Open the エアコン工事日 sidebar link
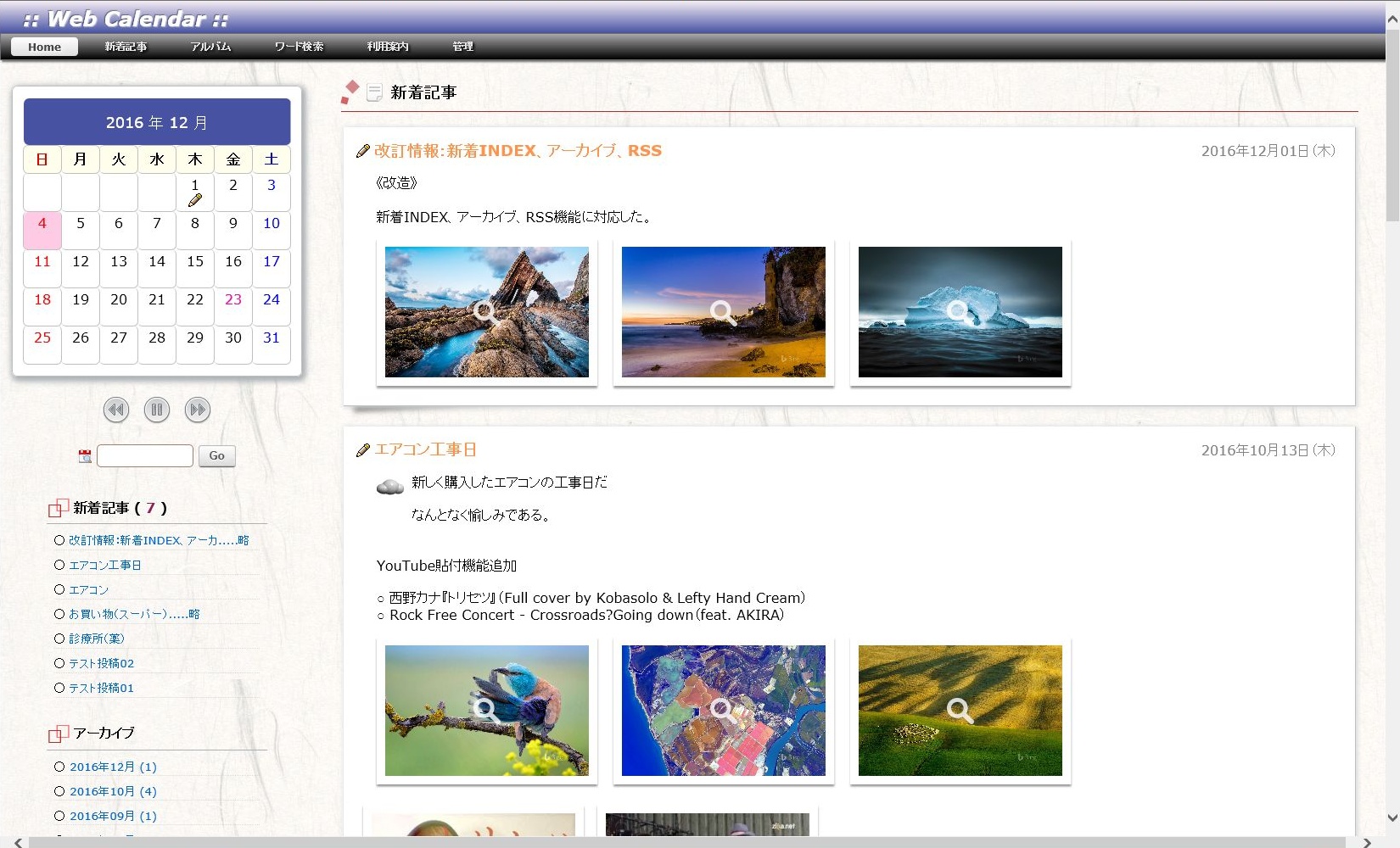 pos(105,565)
